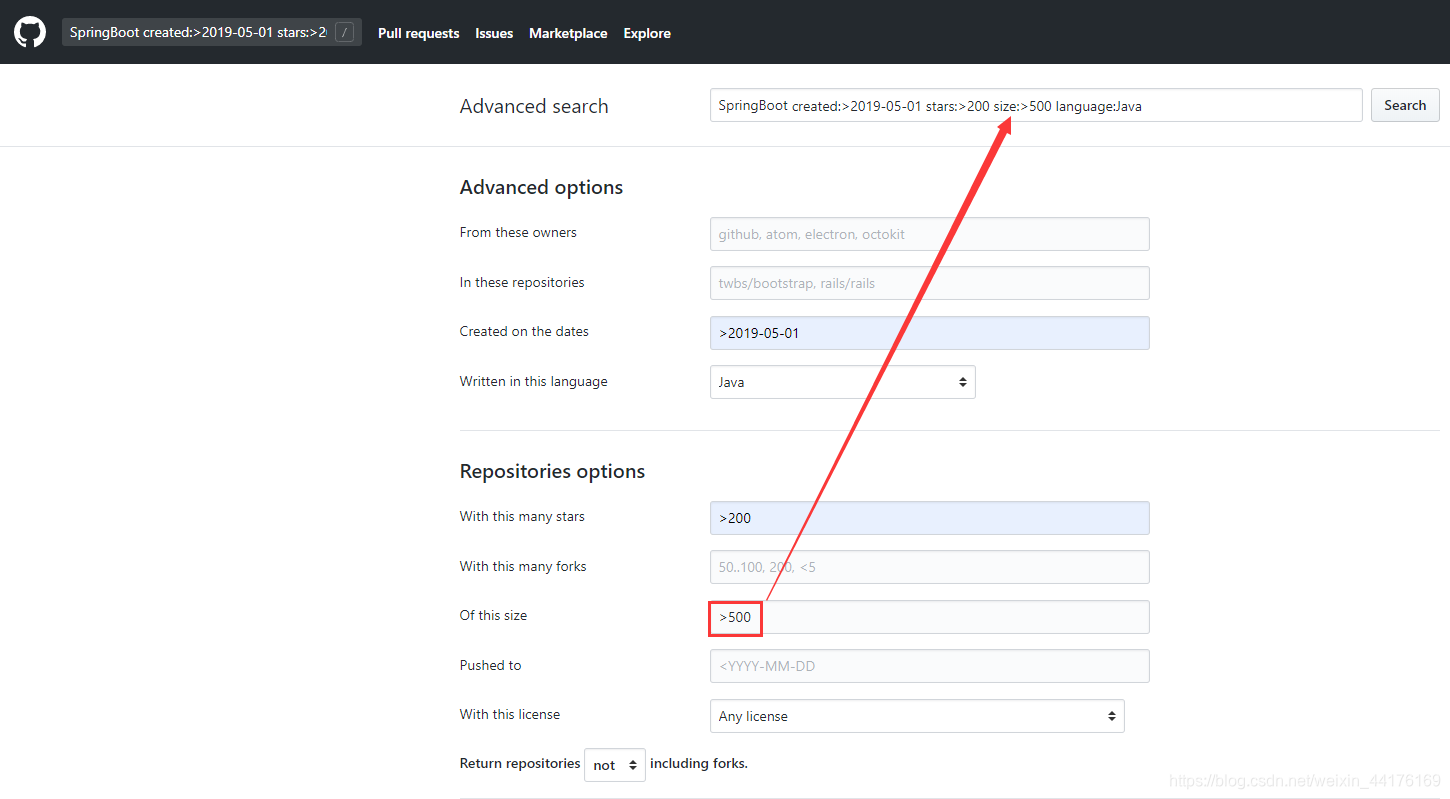1450x799 pixels.
Task: Edit the Of this size field
Action: coord(930,617)
